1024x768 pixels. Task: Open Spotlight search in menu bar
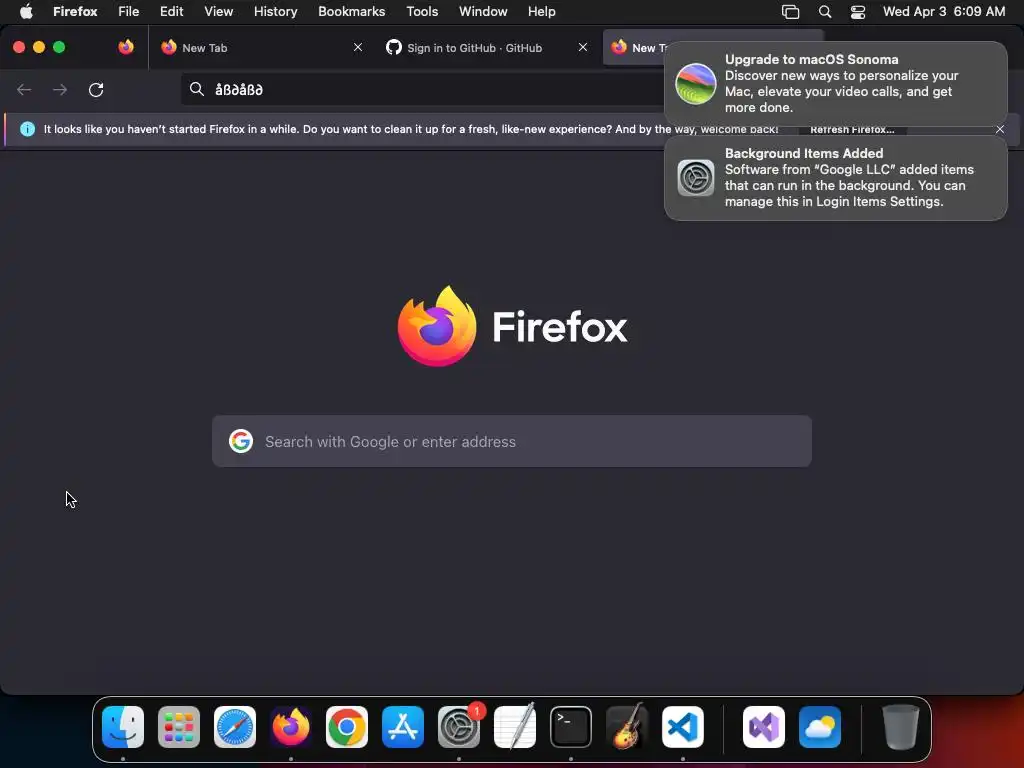coord(825,12)
